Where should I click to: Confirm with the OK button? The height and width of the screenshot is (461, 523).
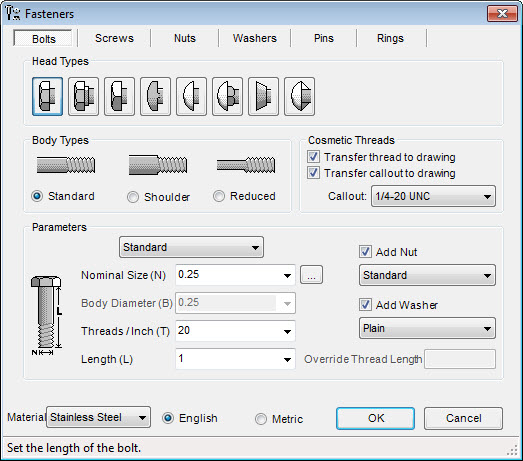coord(376,418)
